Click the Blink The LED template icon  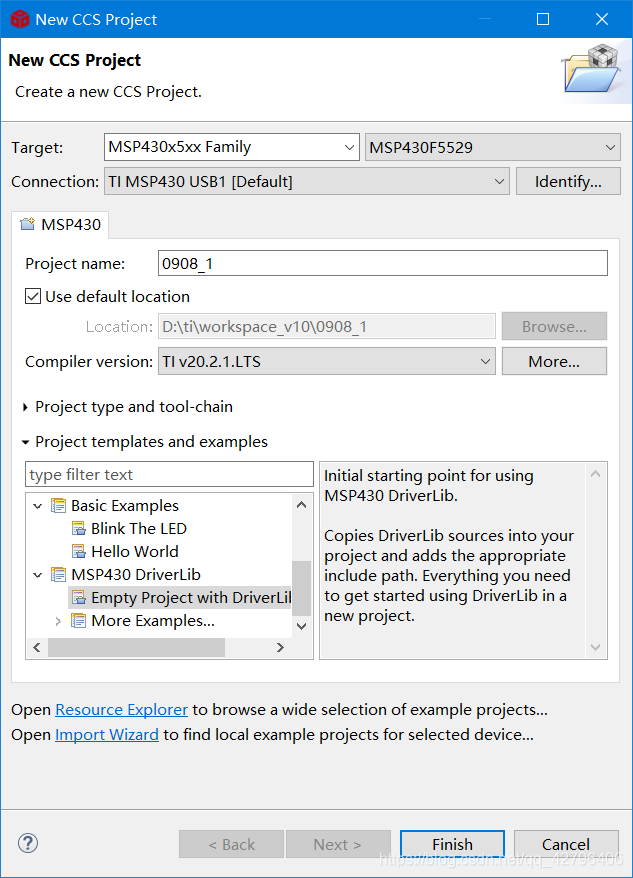tap(79, 529)
